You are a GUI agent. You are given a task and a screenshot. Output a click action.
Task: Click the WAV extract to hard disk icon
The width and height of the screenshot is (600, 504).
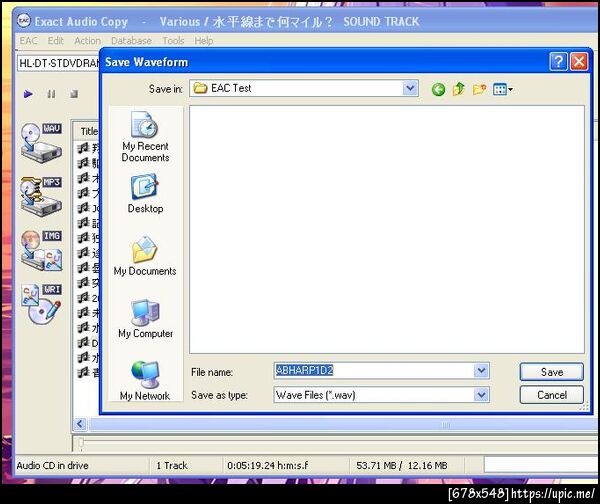point(41,143)
